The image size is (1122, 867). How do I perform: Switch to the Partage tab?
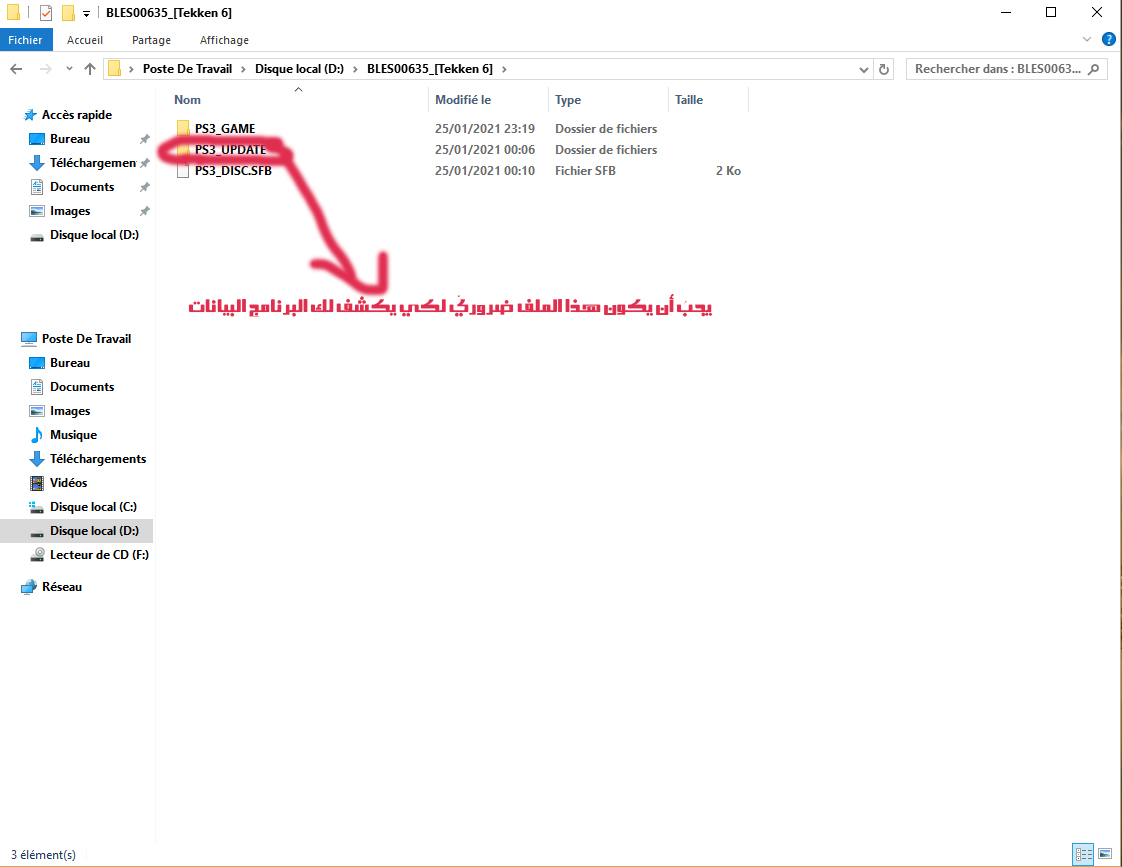pyautogui.click(x=151, y=40)
